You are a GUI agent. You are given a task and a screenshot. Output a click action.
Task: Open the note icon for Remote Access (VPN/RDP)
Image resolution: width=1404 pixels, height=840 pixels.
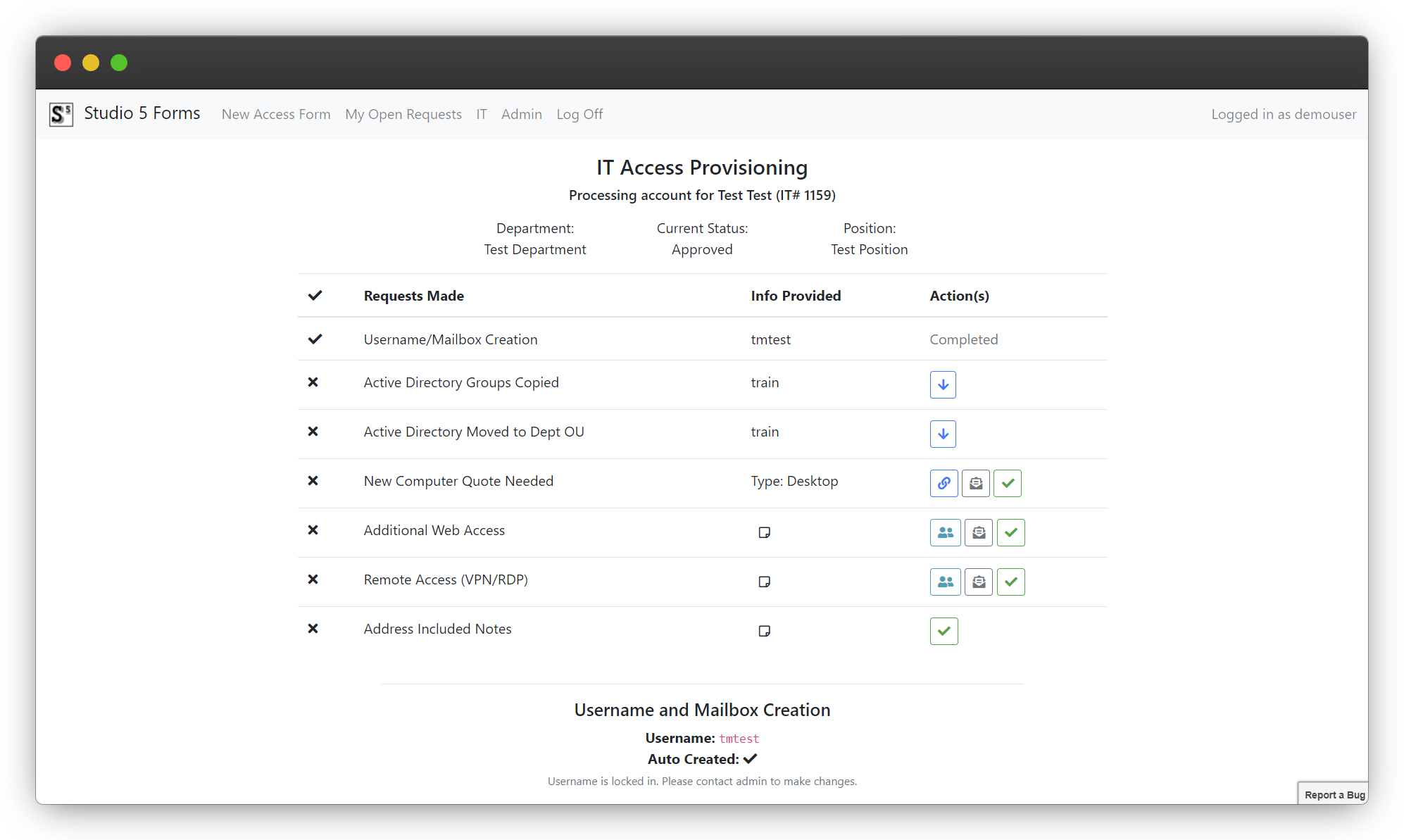(x=765, y=582)
